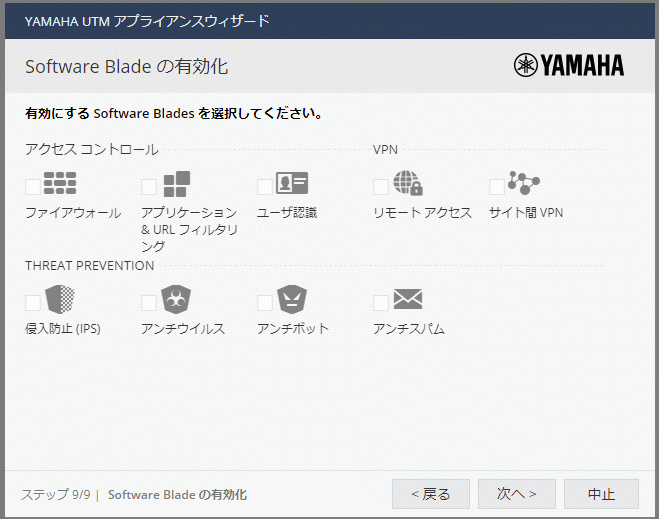The width and height of the screenshot is (659, 519).
Task: Click the アプリケーション & URL フィルタリング label
Action: [x=190, y=229]
